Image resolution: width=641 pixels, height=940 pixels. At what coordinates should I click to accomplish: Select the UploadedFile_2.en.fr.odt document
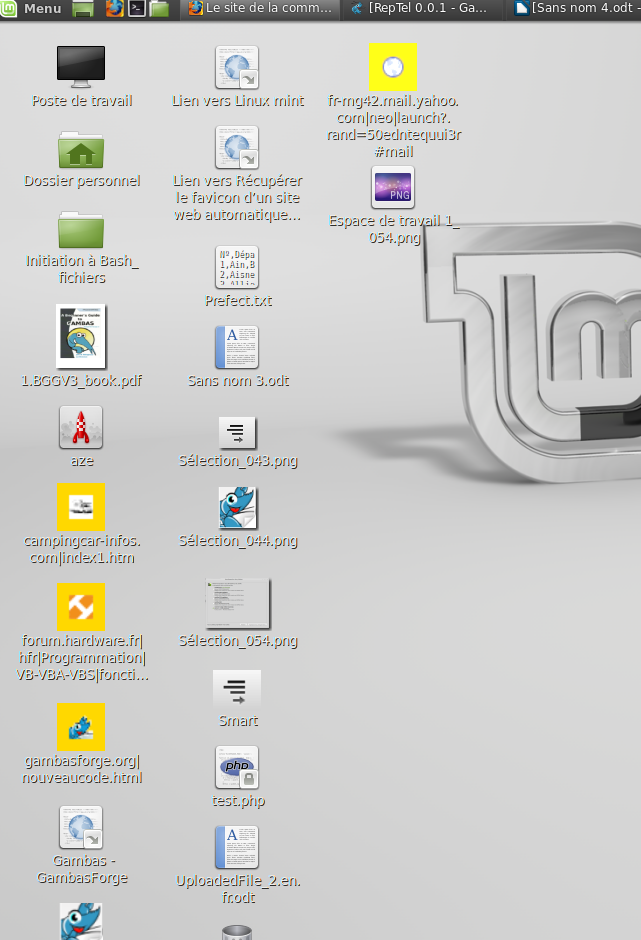click(x=237, y=847)
